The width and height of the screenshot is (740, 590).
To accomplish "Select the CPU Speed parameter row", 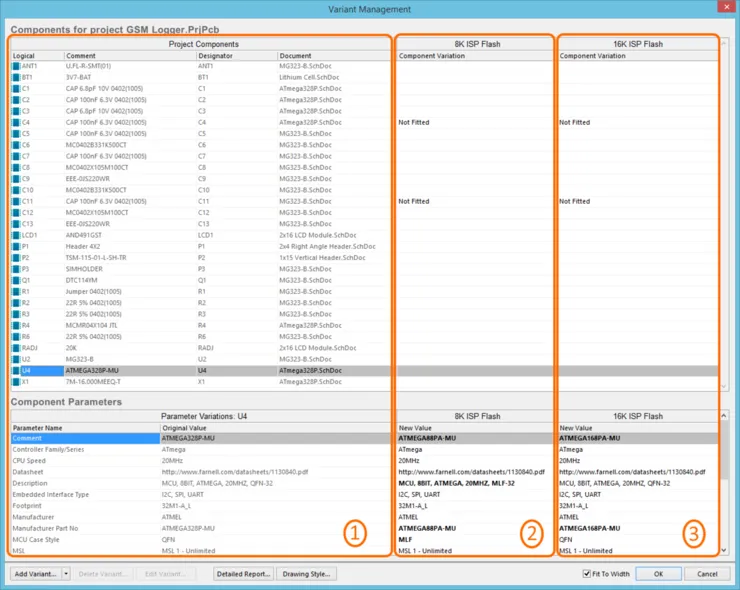I will [85, 461].
